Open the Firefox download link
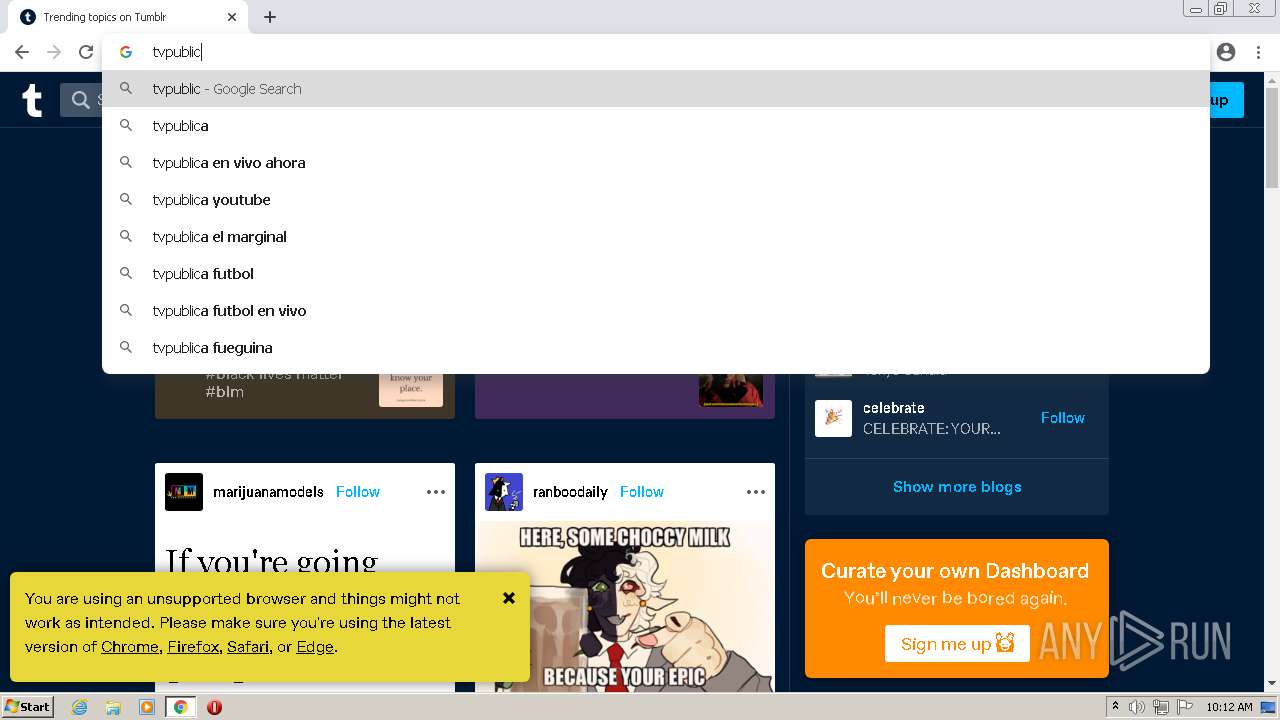This screenshot has height=720, width=1280. (x=193, y=647)
